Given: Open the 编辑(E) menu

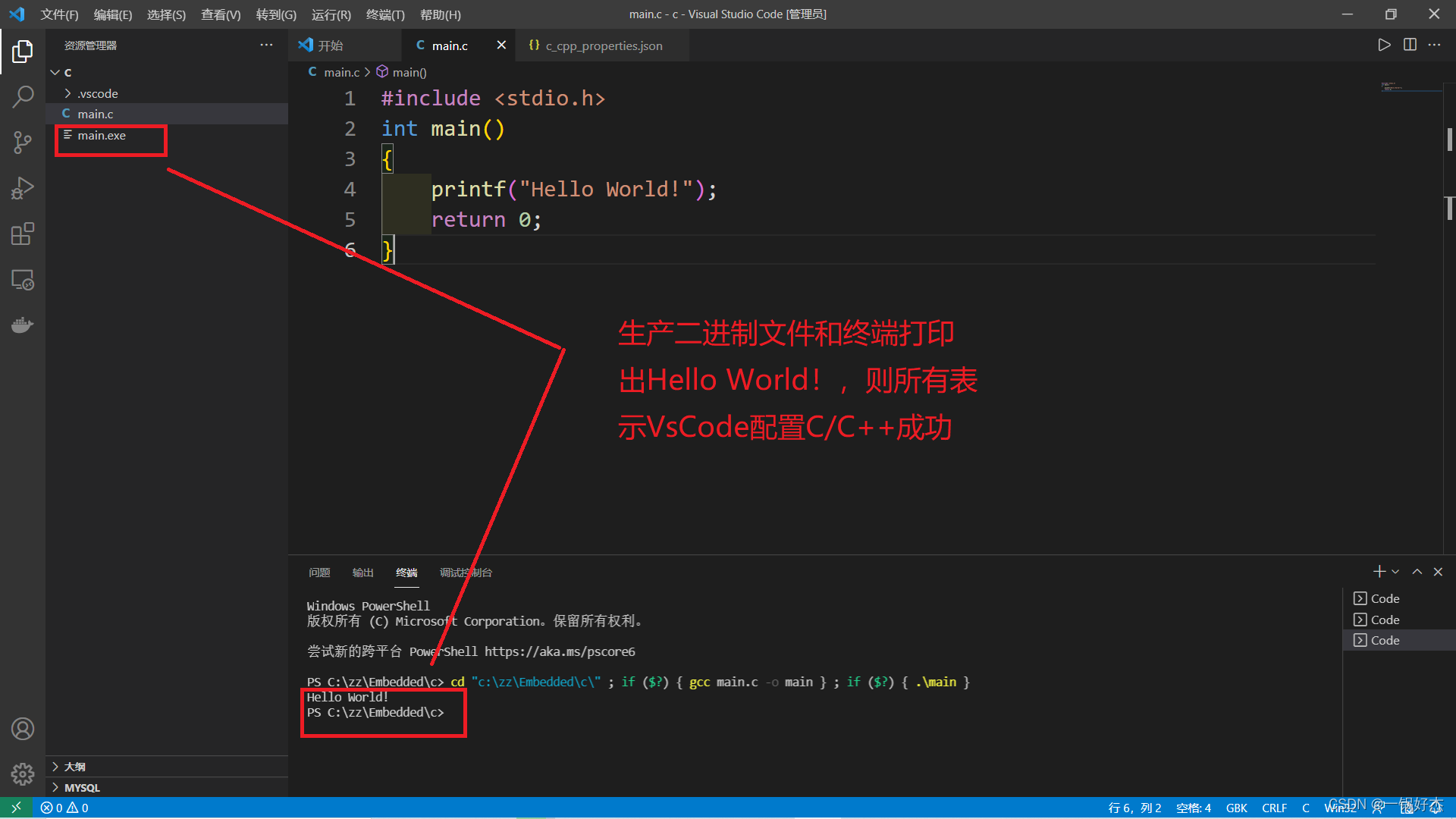Looking at the screenshot, I should (x=112, y=14).
